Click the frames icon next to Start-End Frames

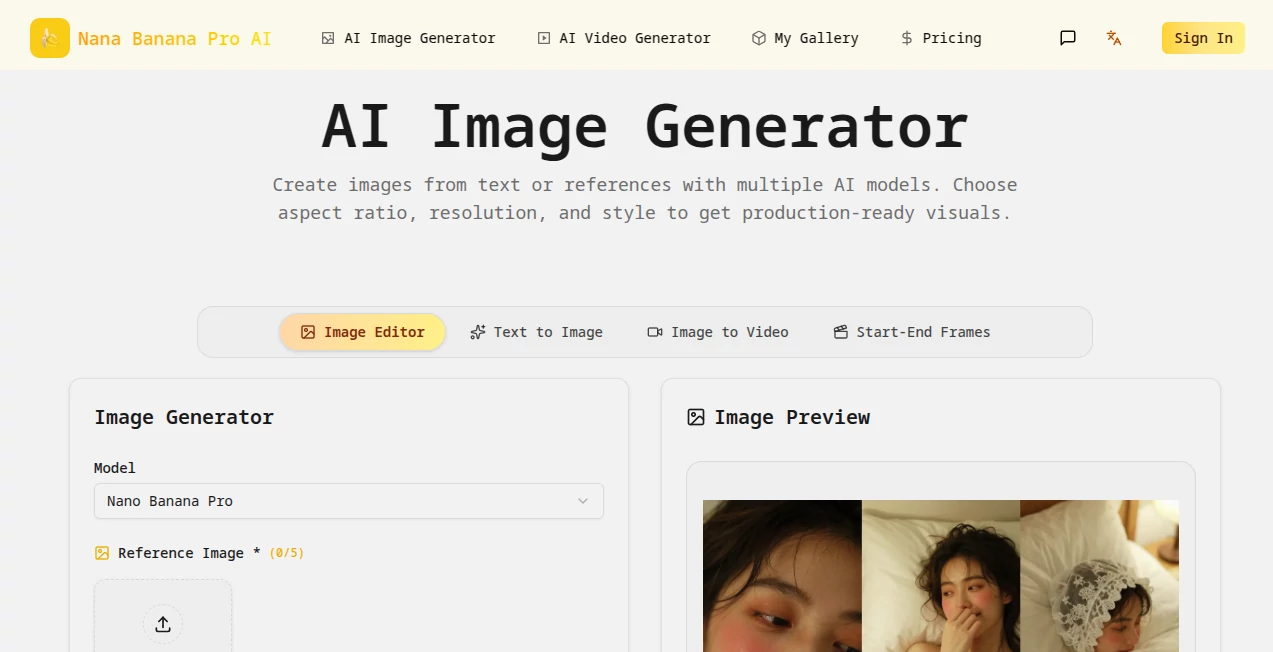click(841, 331)
